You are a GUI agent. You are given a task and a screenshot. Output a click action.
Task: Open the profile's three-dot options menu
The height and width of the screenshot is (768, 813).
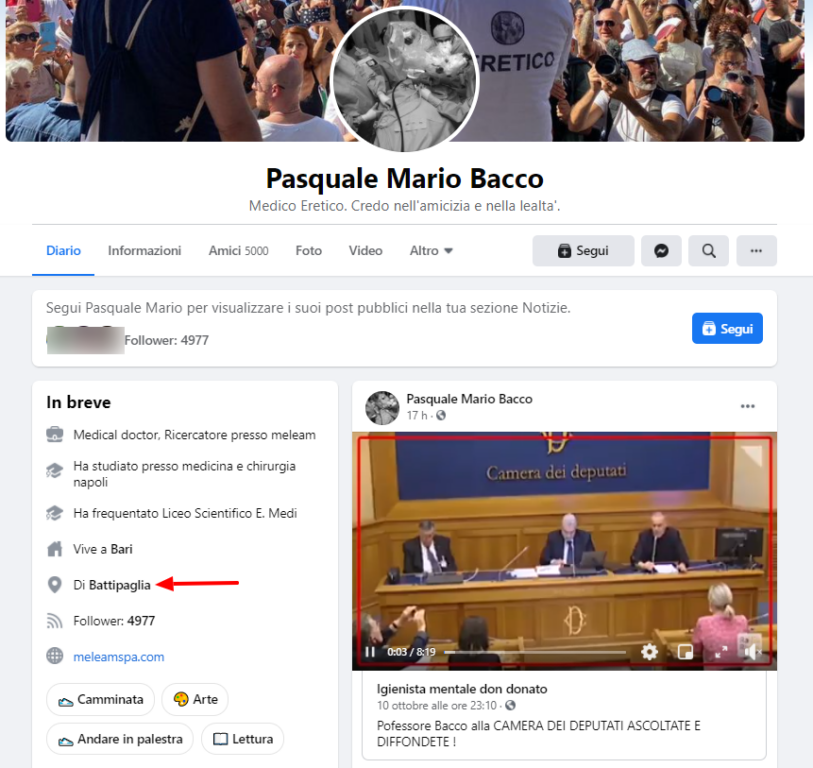(x=756, y=251)
